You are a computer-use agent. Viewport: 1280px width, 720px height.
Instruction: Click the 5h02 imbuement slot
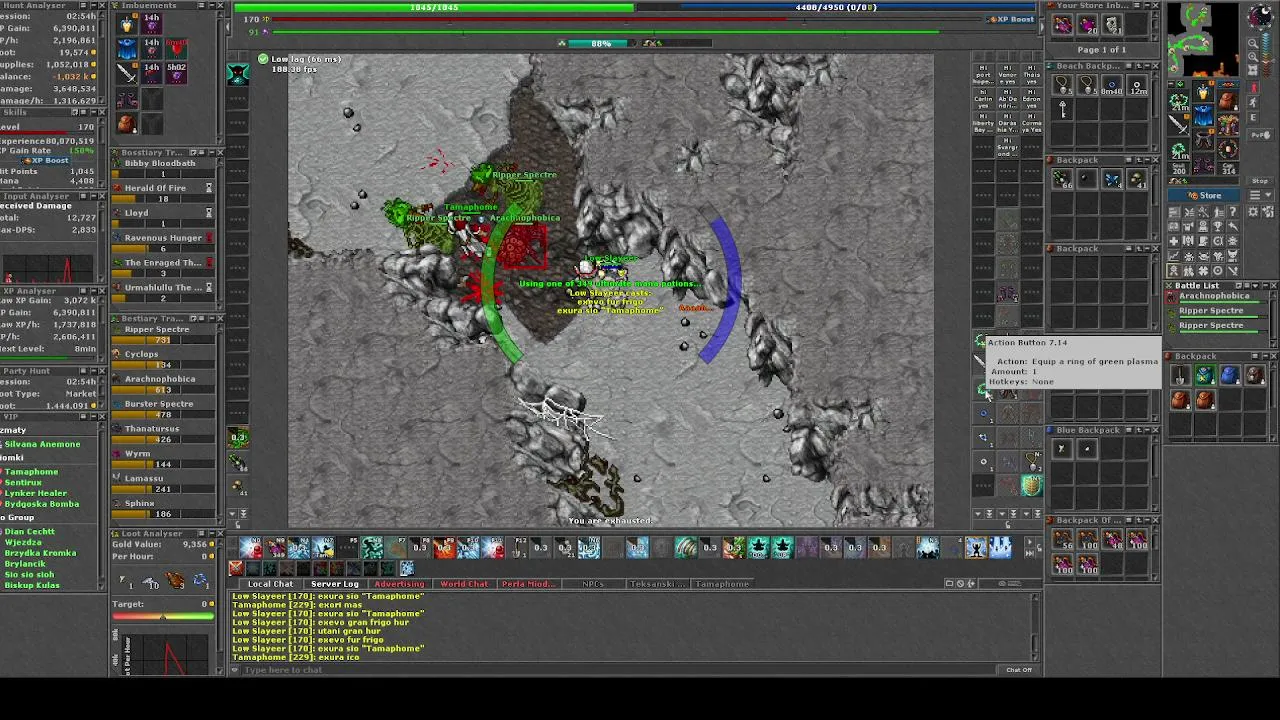[176, 73]
